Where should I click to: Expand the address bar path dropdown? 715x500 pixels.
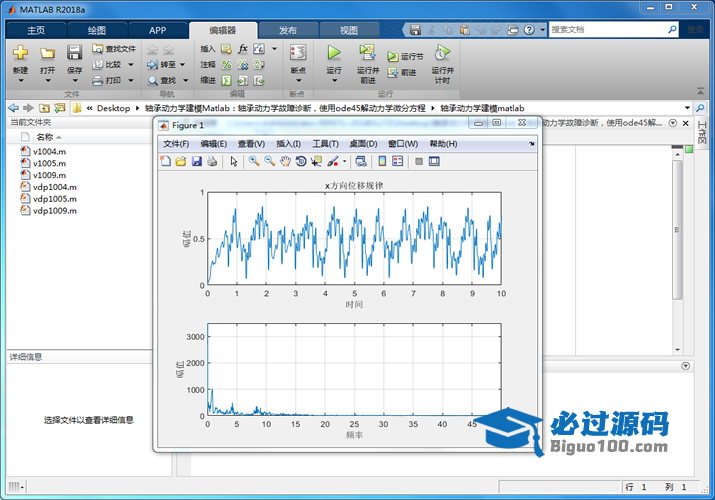point(687,108)
